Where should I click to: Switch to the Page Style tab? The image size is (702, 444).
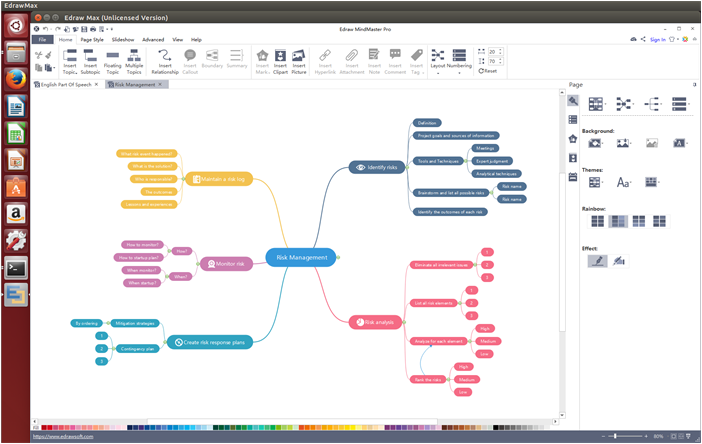tap(92, 39)
